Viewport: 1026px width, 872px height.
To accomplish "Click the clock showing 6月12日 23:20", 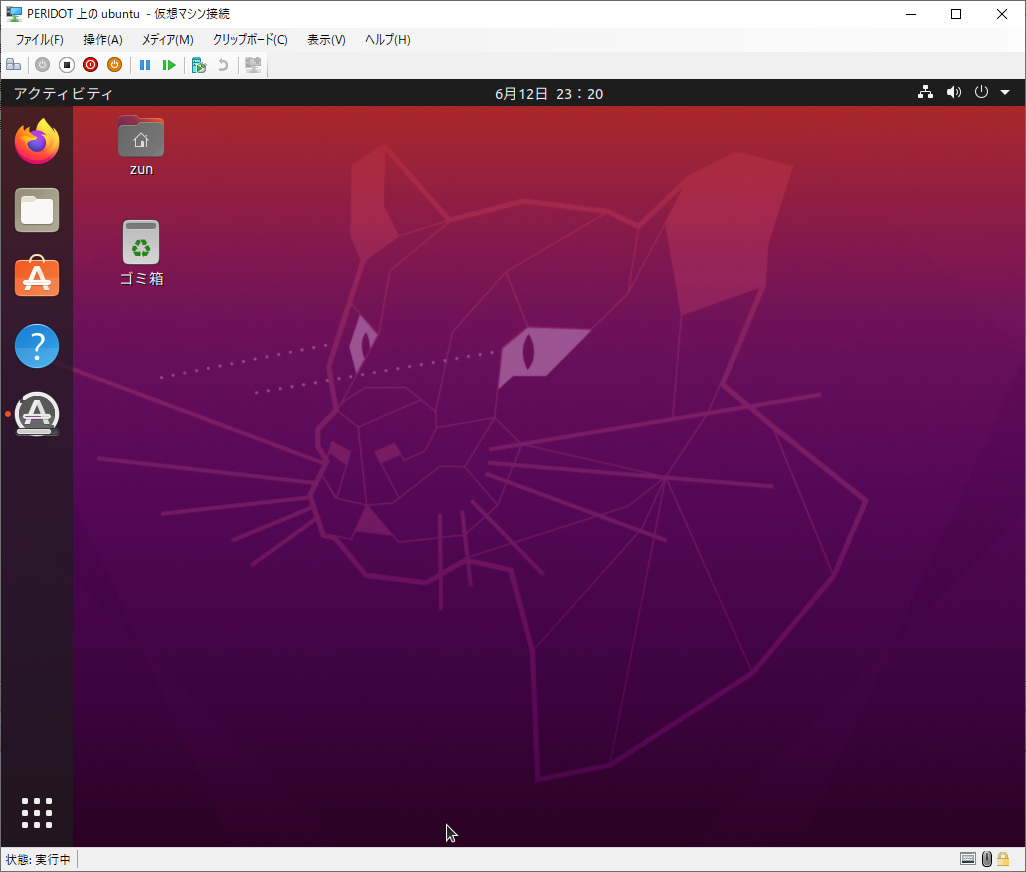I will point(549,94).
